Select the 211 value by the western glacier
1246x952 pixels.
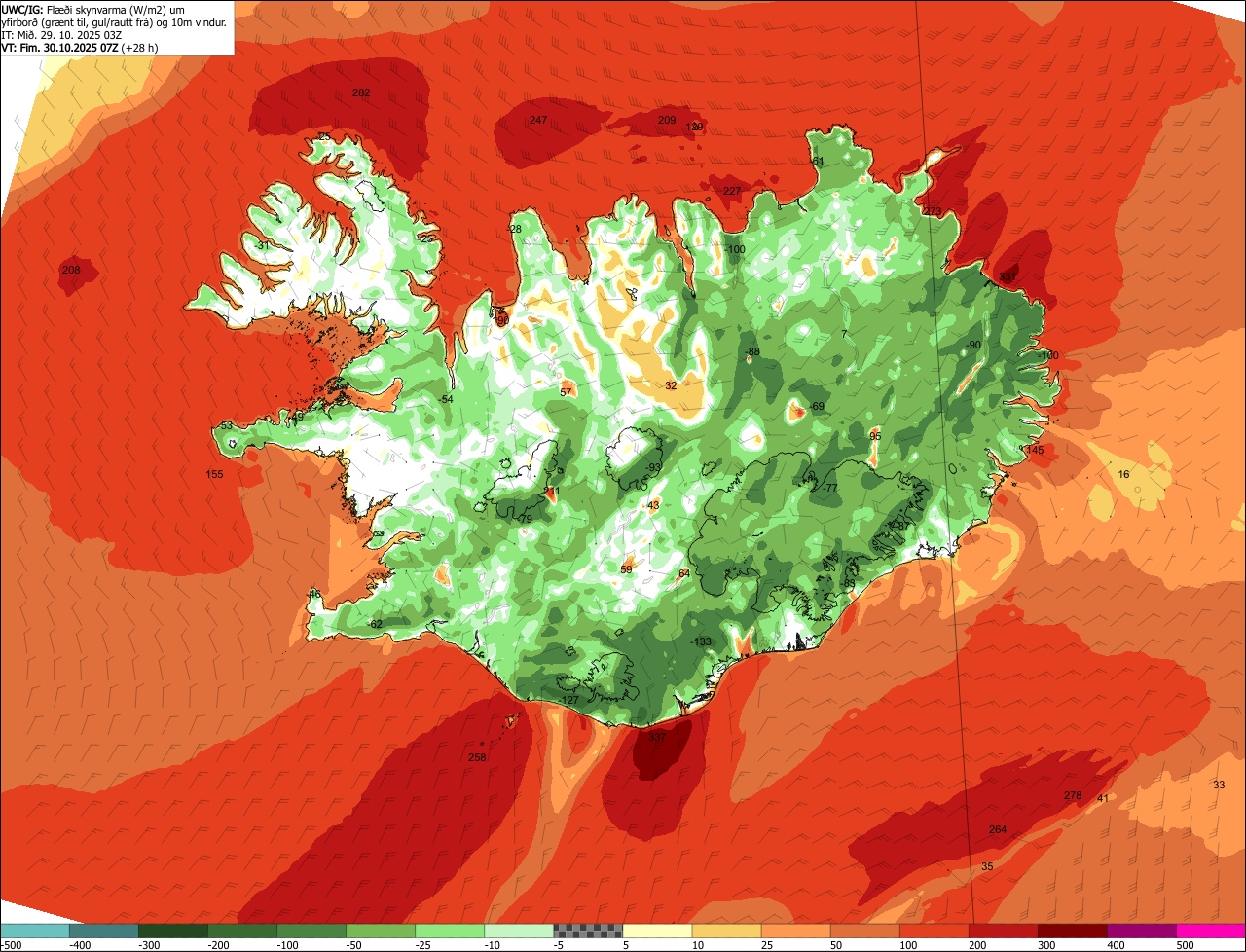(x=550, y=494)
